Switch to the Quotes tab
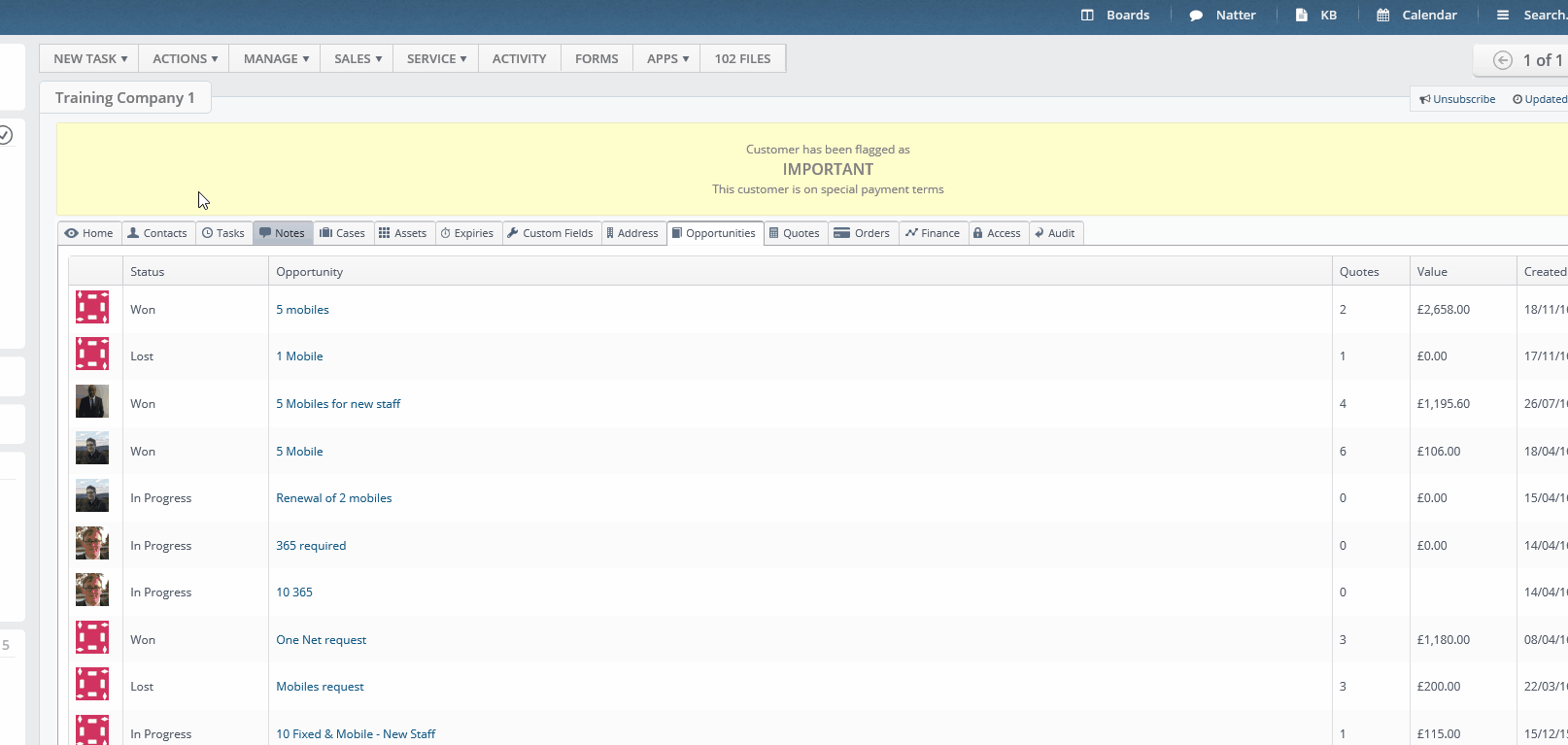 point(795,233)
